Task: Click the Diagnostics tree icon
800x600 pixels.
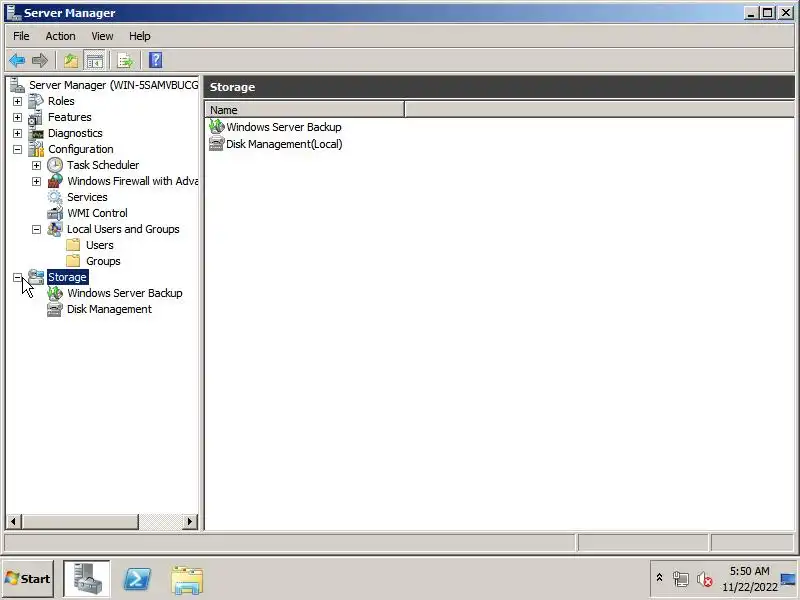Action: [x=36, y=133]
